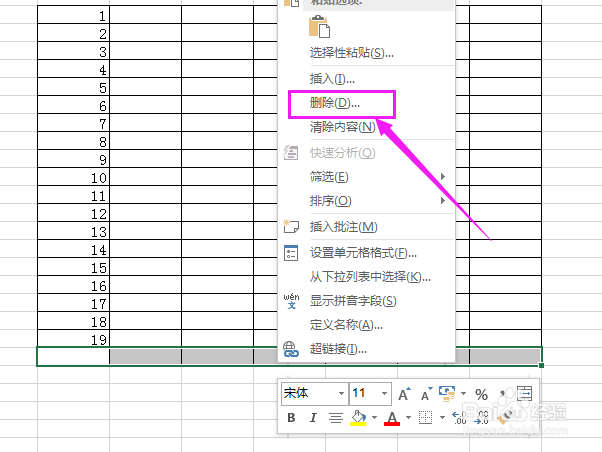
Task: Open the fill color dropdown arrow
Action: 374,417
